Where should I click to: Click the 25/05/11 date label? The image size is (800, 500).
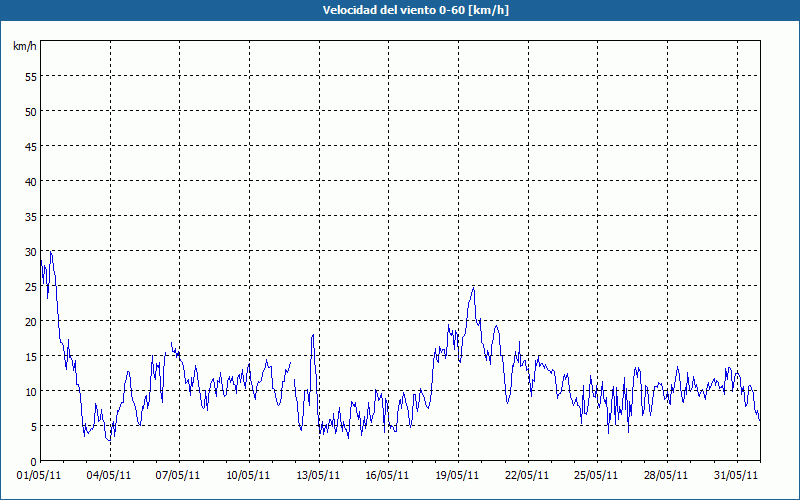coord(597,475)
